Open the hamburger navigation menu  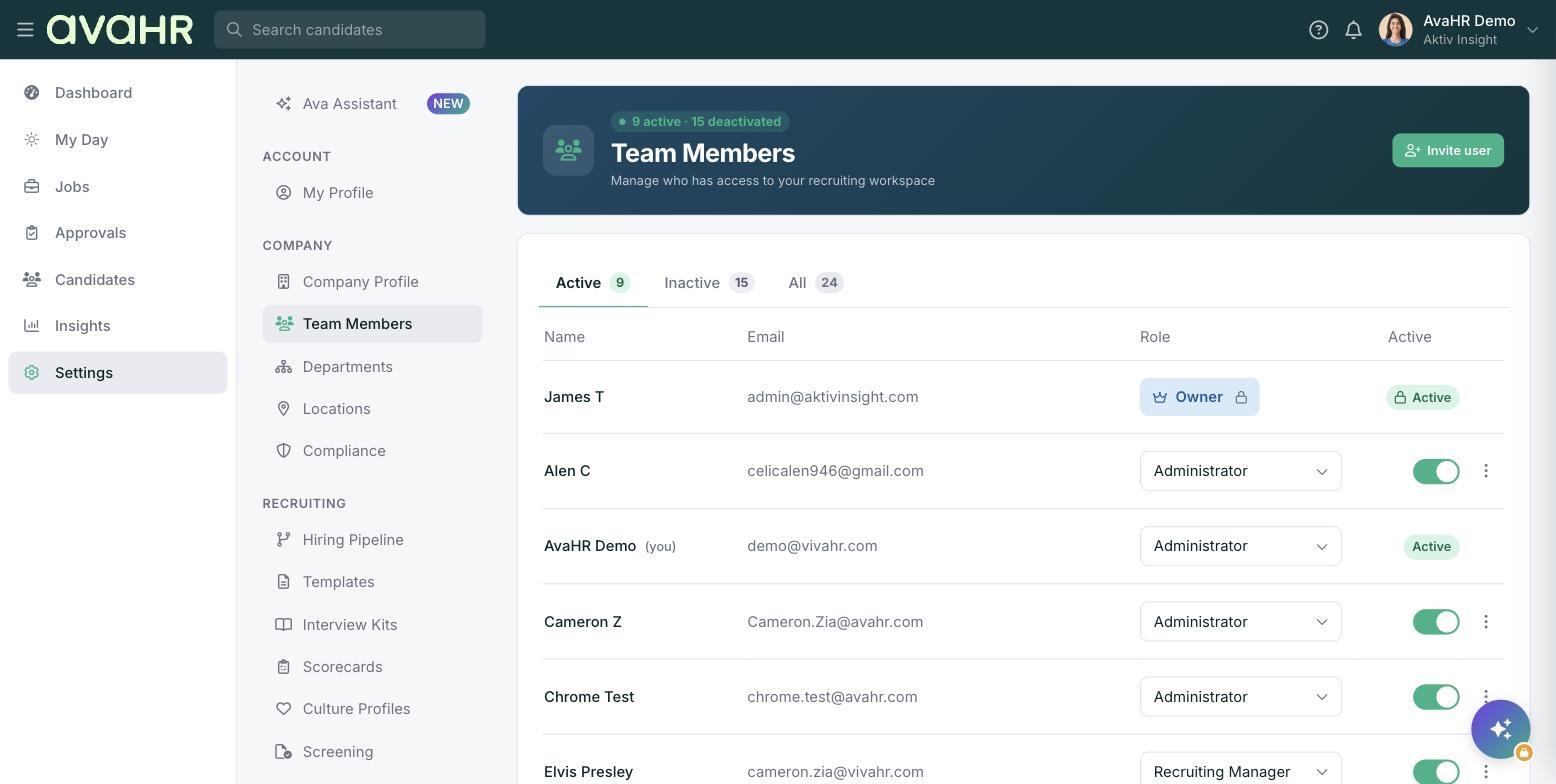tap(25, 30)
